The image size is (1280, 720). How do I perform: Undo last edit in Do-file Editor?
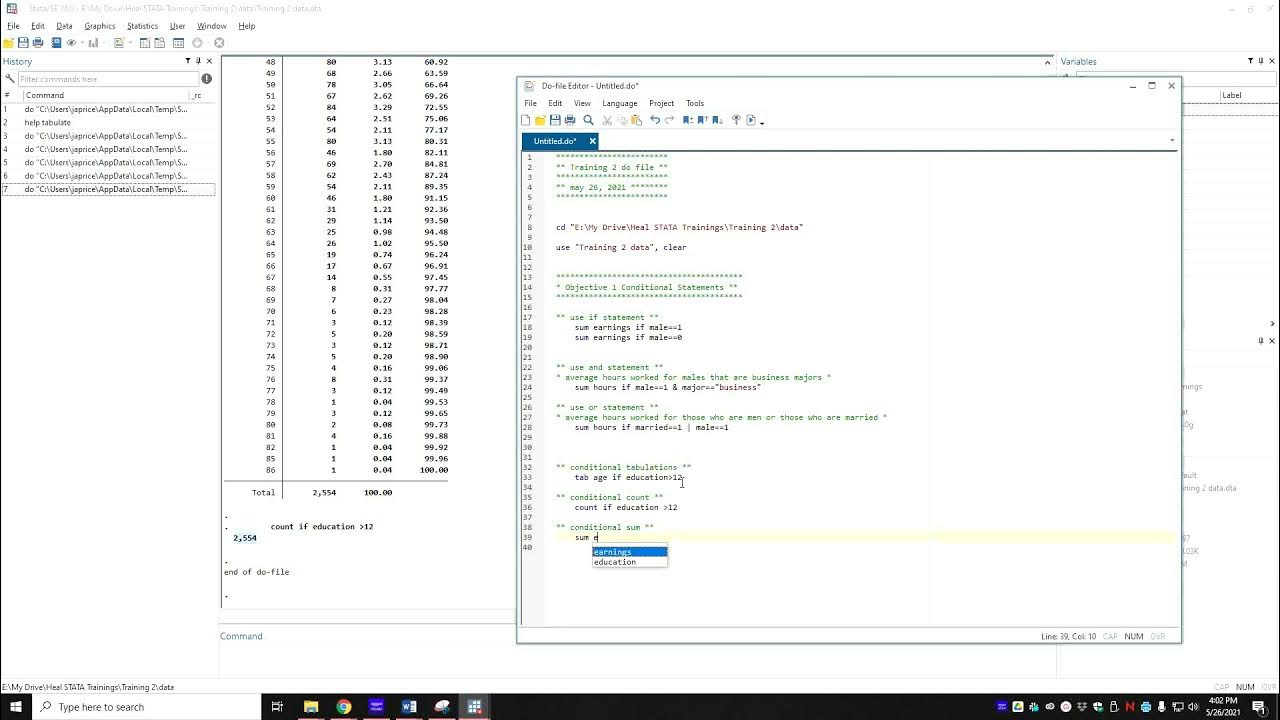(x=655, y=120)
